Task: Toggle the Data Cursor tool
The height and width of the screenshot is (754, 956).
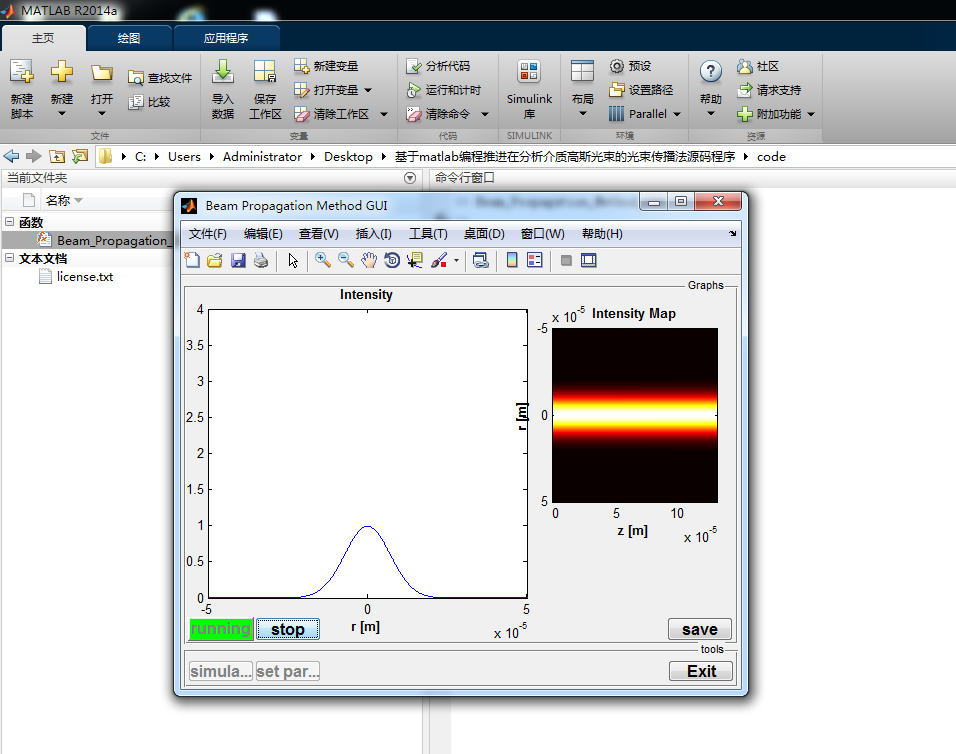Action: click(x=415, y=260)
